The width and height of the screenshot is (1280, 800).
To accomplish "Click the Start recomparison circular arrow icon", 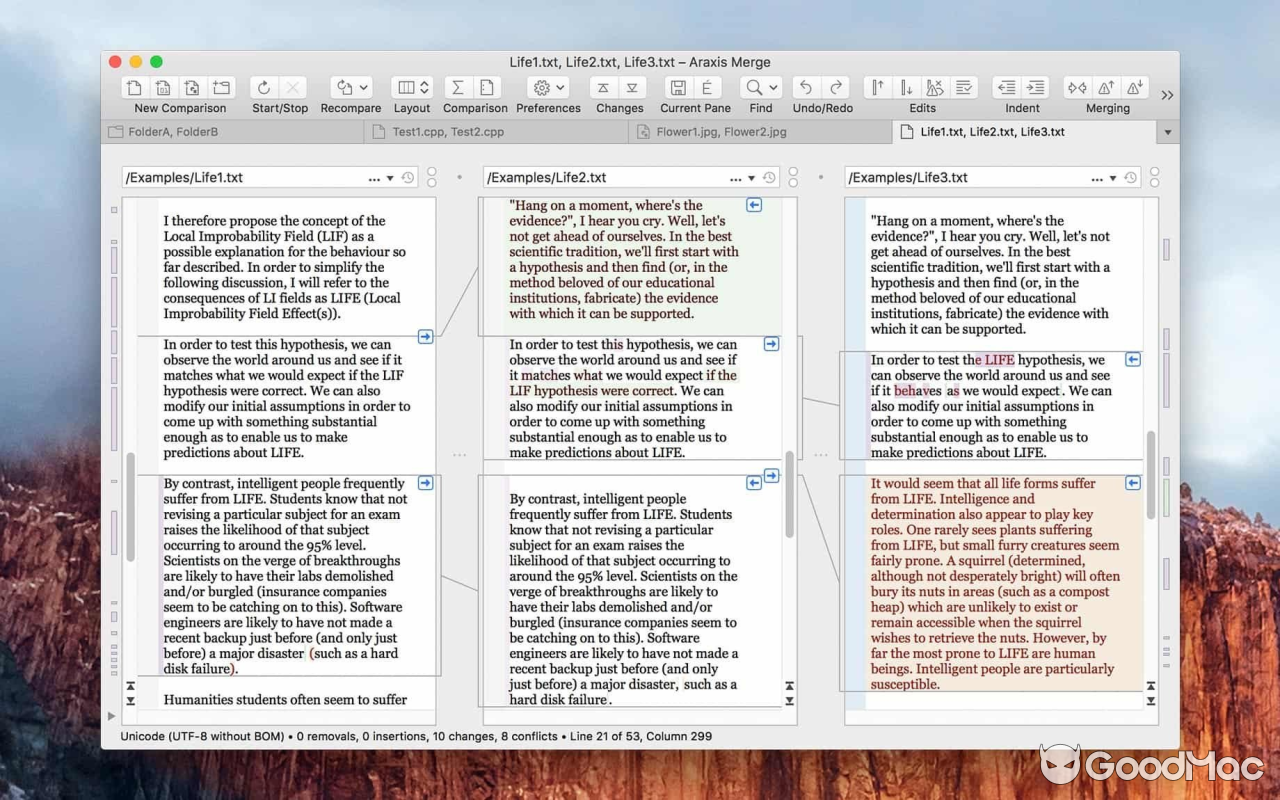I will (x=264, y=88).
